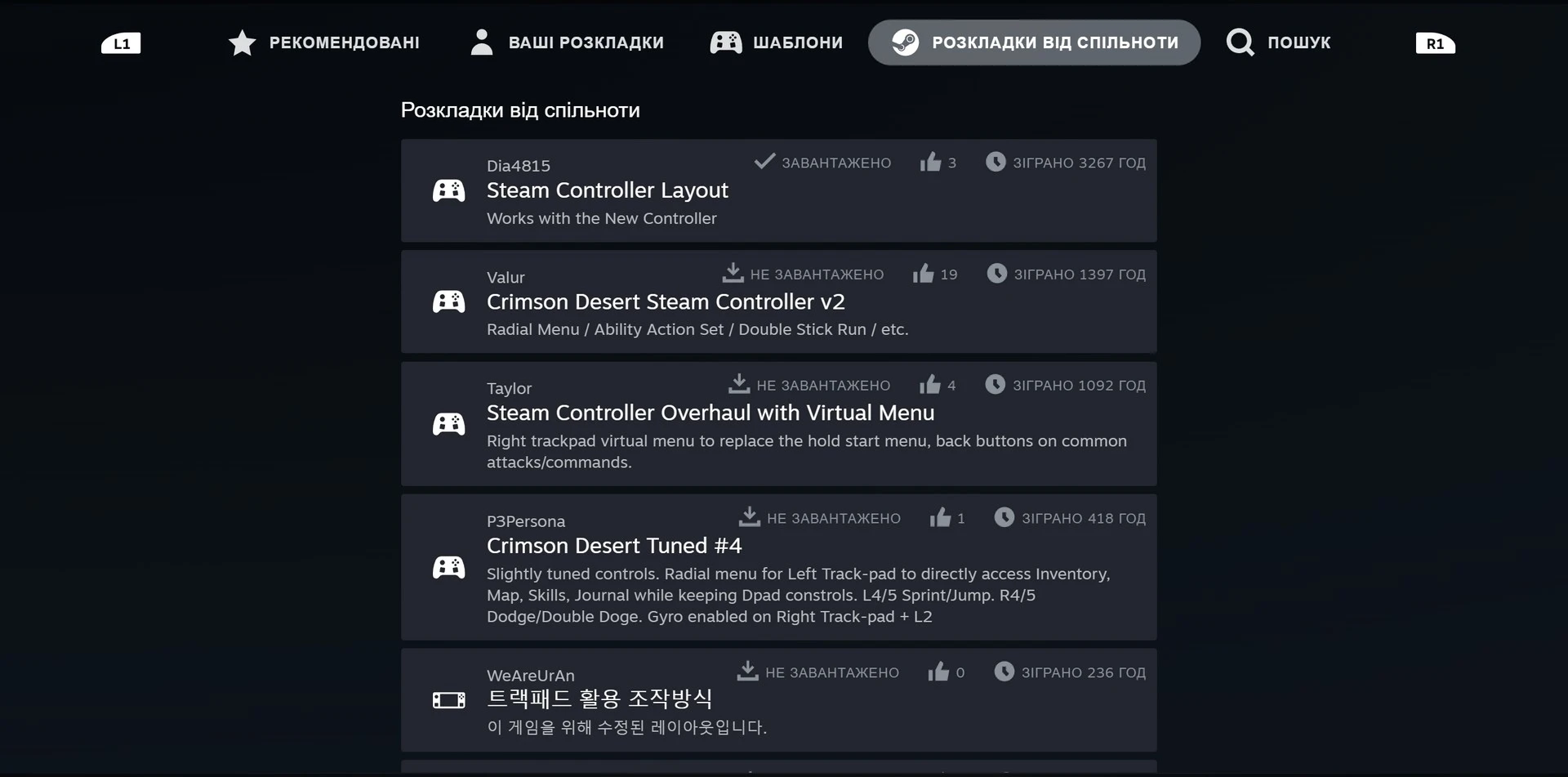Click description starting 'Slightly tuned controls'
1568x777 pixels.
click(799, 595)
